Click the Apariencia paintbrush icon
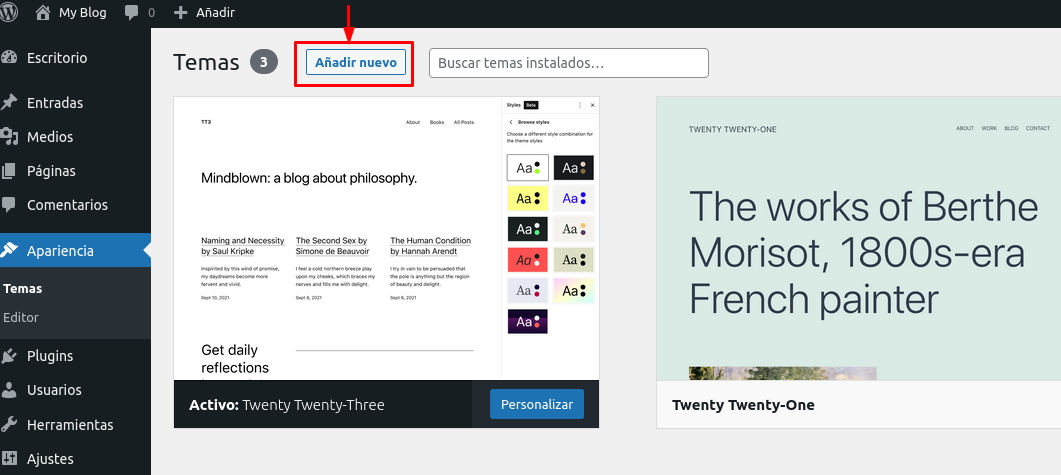This screenshot has height=475, width=1061. [x=9, y=250]
